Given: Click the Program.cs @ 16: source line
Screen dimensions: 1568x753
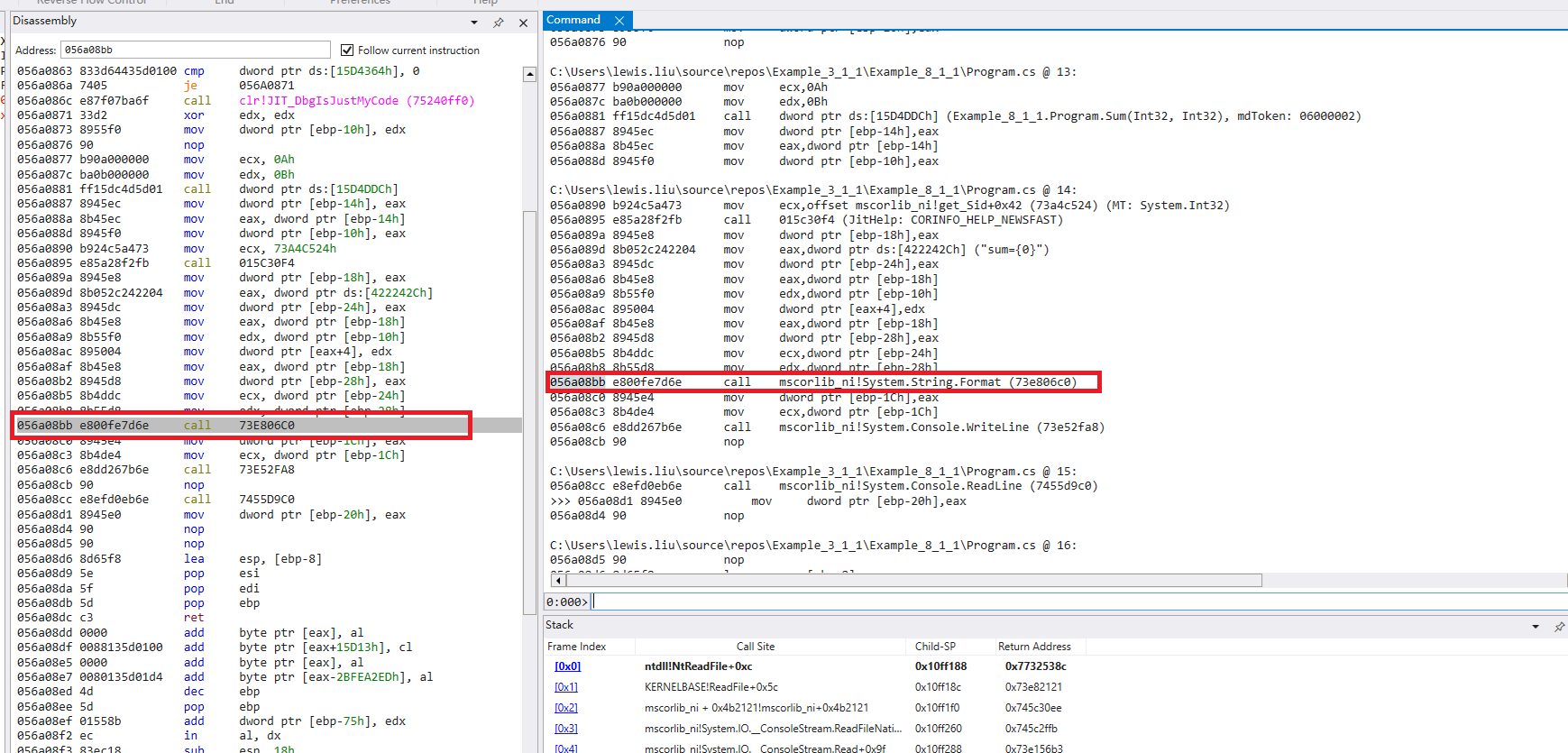Looking at the screenshot, I should (813, 546).
